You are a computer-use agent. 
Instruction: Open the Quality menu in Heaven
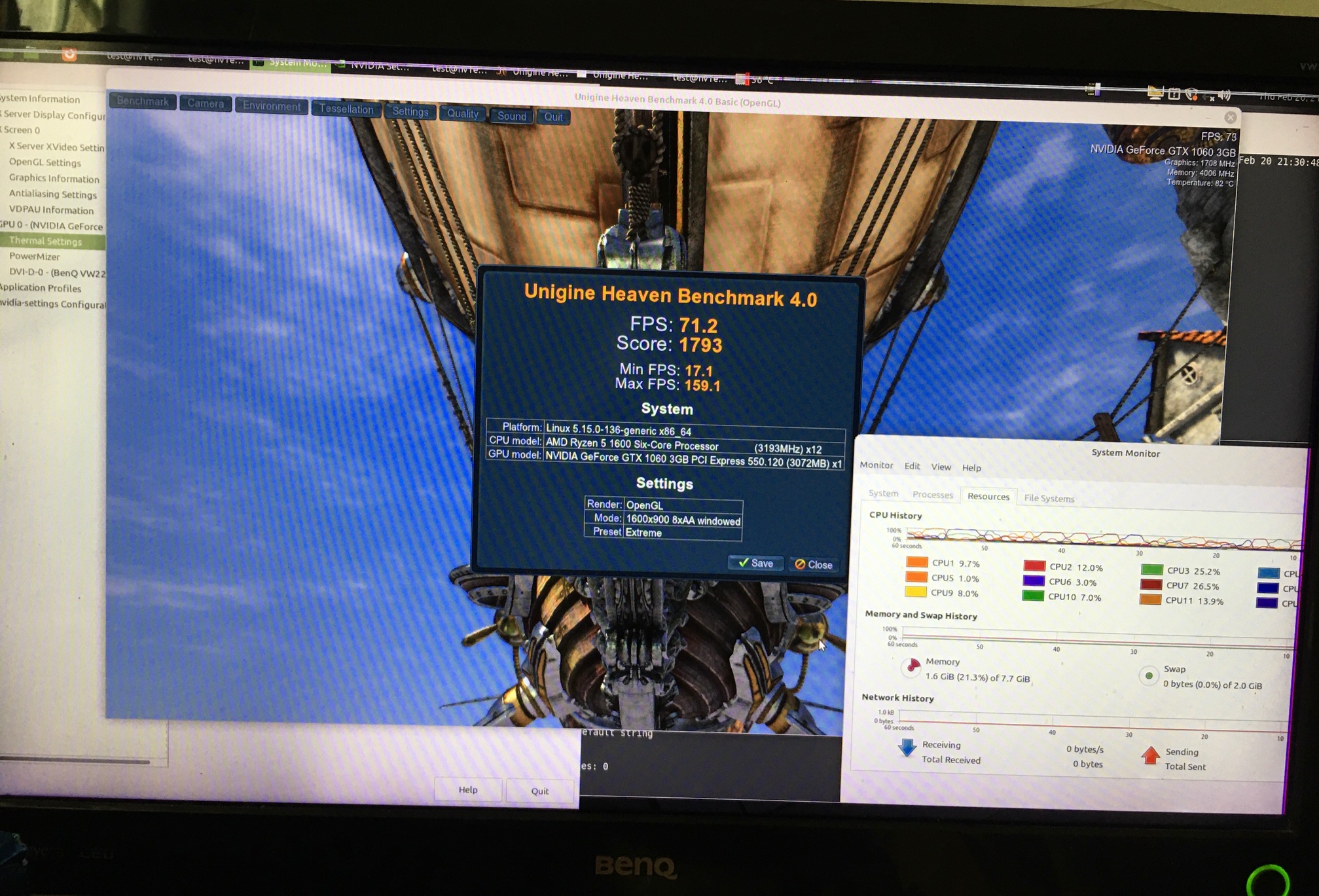(x=463, y=113)
